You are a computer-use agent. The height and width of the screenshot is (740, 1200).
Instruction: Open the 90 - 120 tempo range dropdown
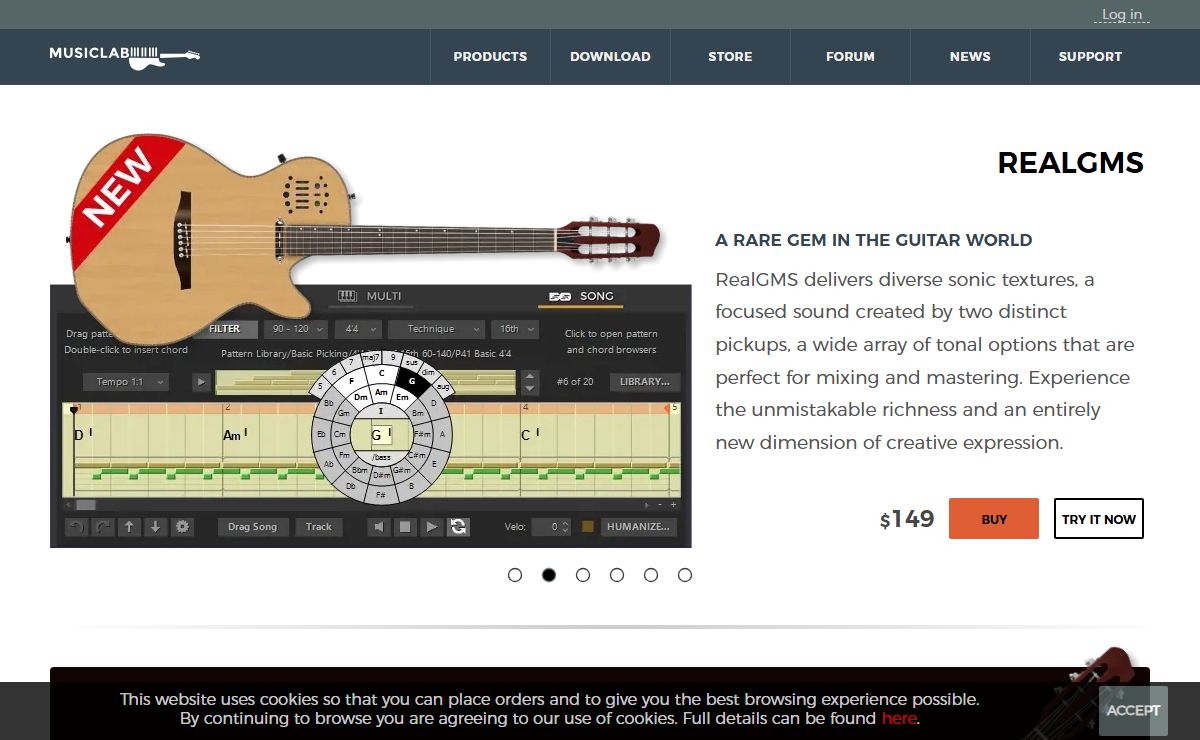coord(296,329)
